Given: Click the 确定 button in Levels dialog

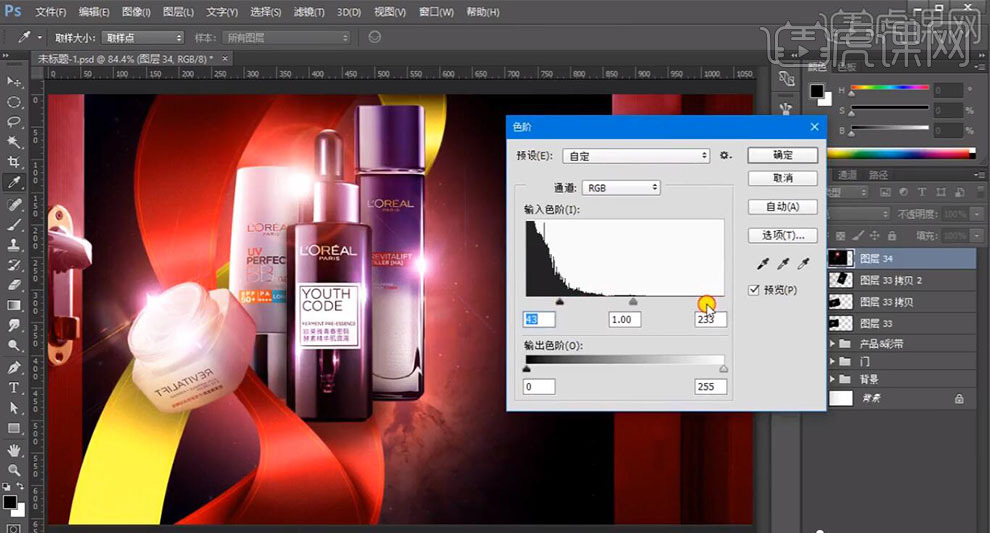Looking at the screenshot, I should pyautogui.click(x=782, y=155).
